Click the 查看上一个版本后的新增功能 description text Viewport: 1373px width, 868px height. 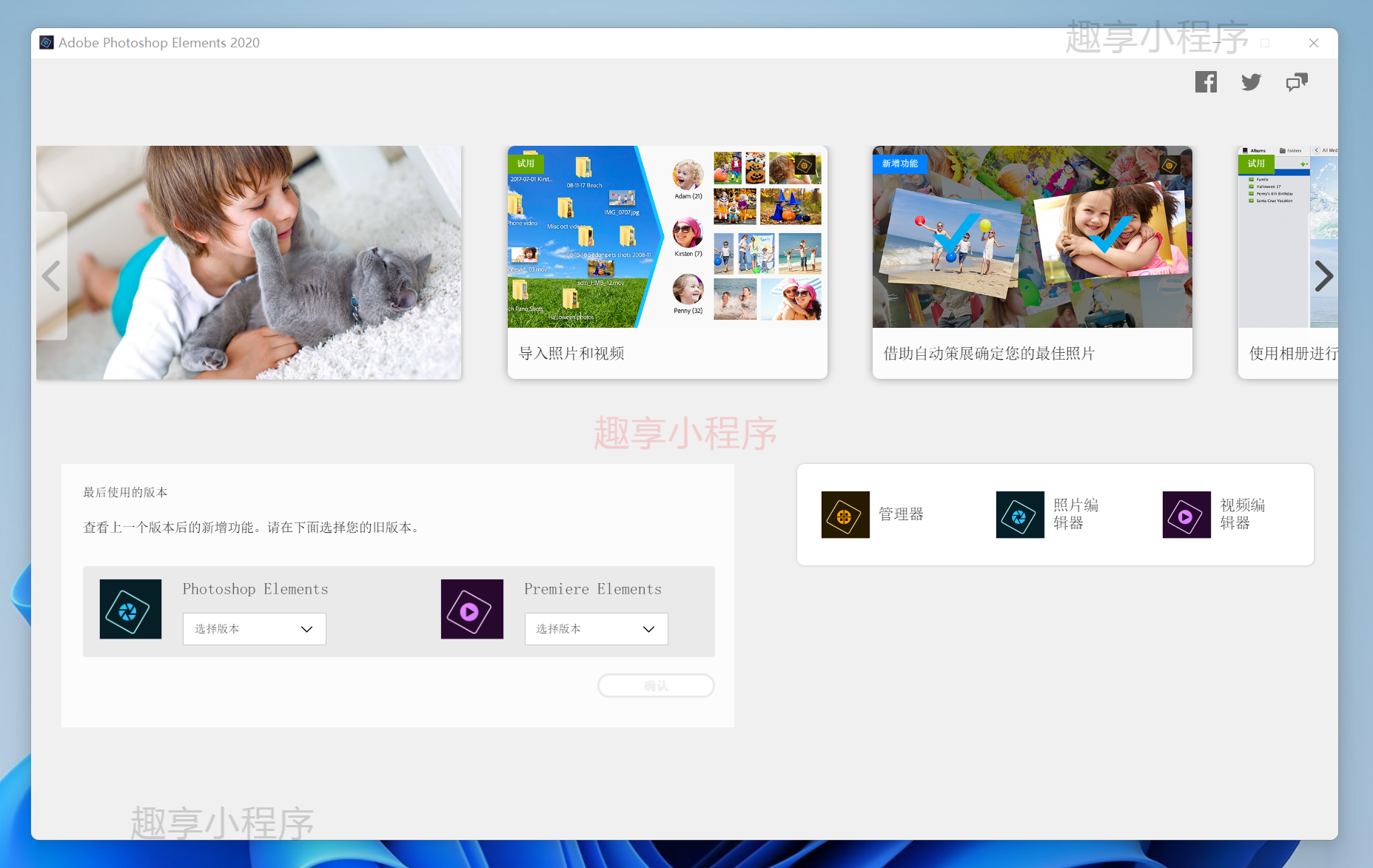(x=252, y=528)
